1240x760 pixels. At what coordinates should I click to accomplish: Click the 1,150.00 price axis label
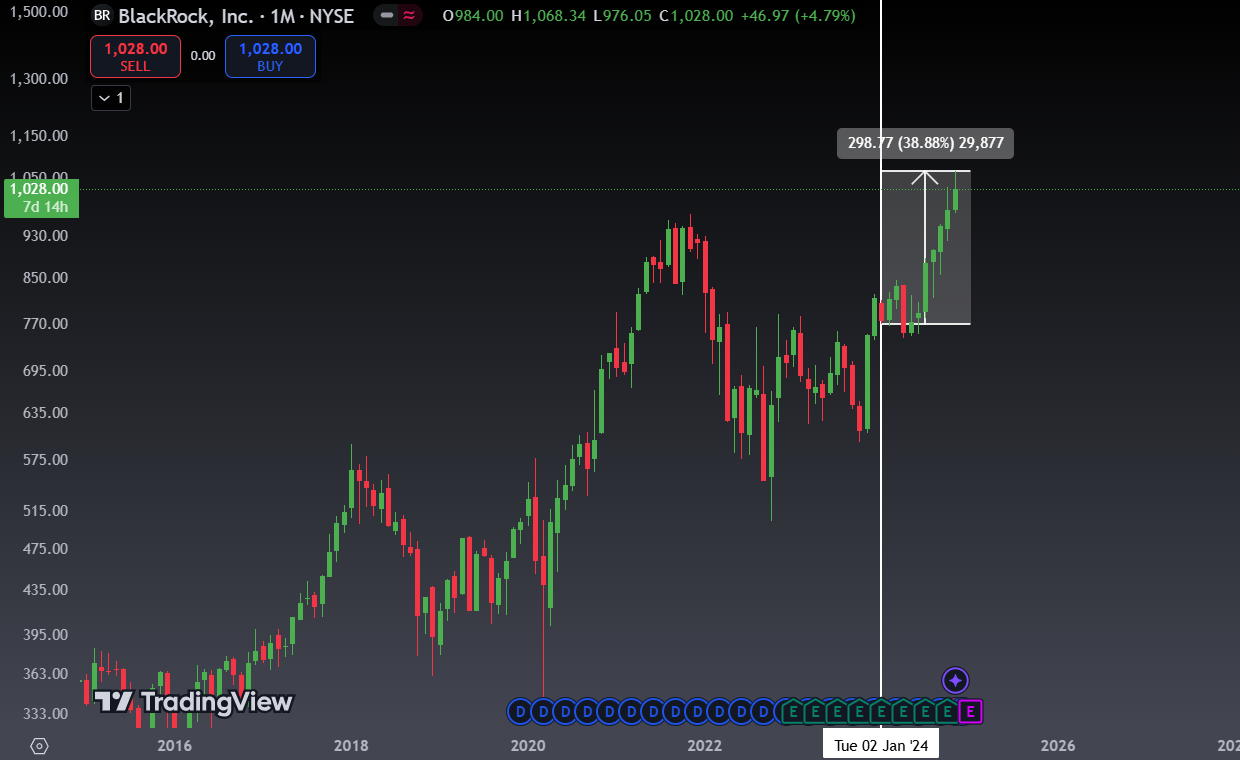point(38,135)
